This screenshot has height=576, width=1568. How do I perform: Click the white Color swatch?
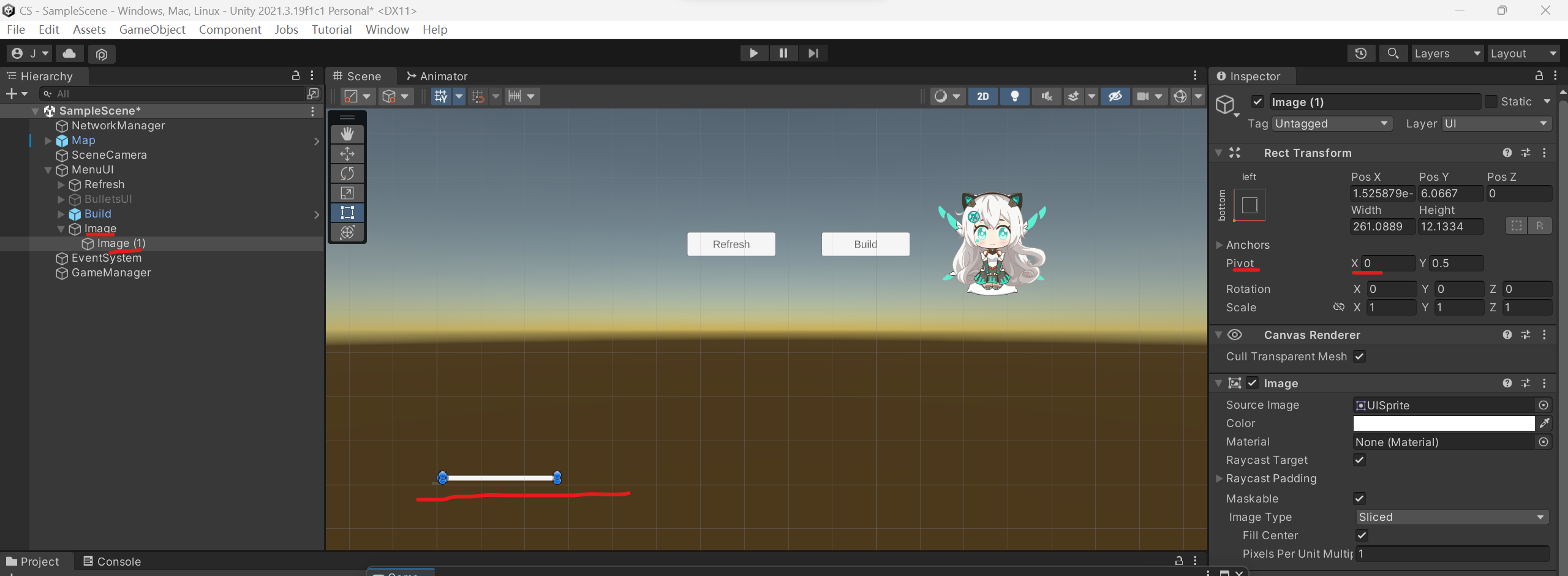(1444, 423)
